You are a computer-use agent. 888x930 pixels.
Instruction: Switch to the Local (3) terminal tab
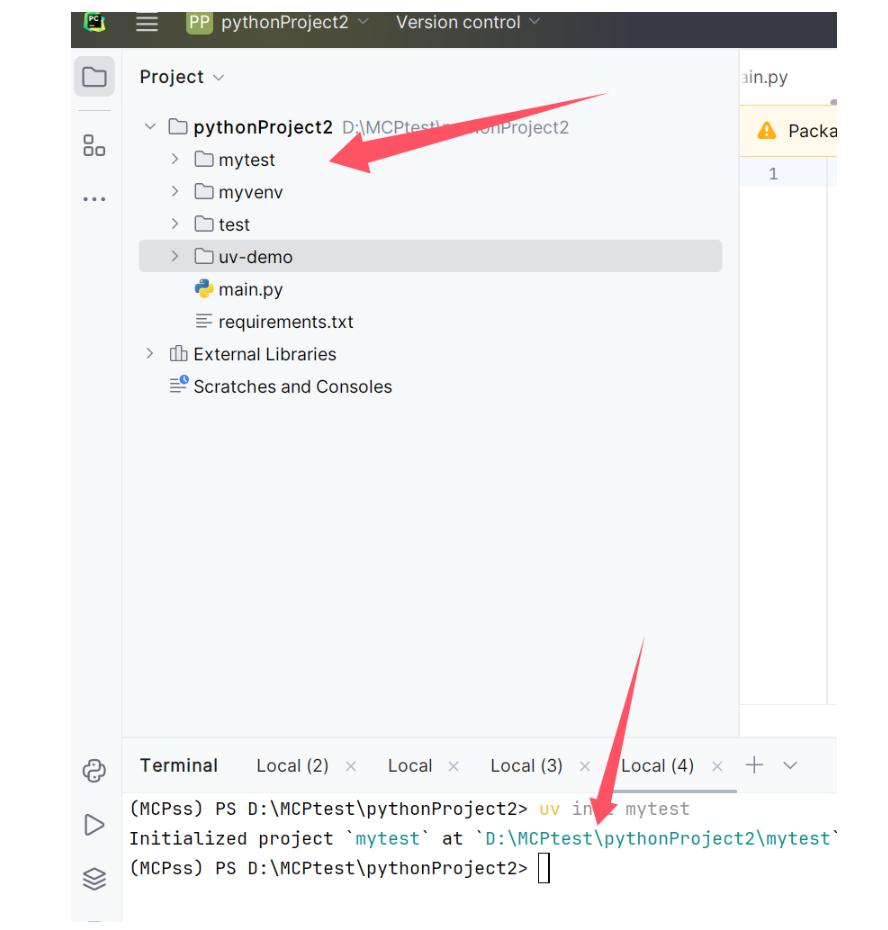click(526, 765)
